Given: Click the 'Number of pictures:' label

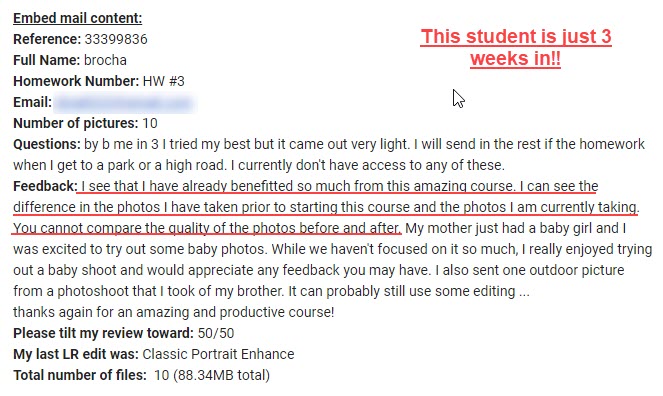Looking at the screenshot, I should 76,123.
